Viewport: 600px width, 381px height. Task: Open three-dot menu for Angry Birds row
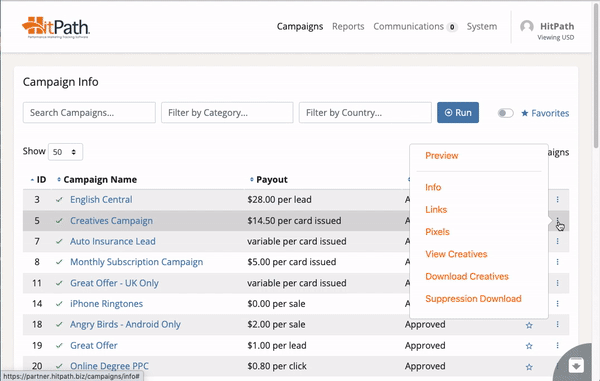click(x=558, y=324)
